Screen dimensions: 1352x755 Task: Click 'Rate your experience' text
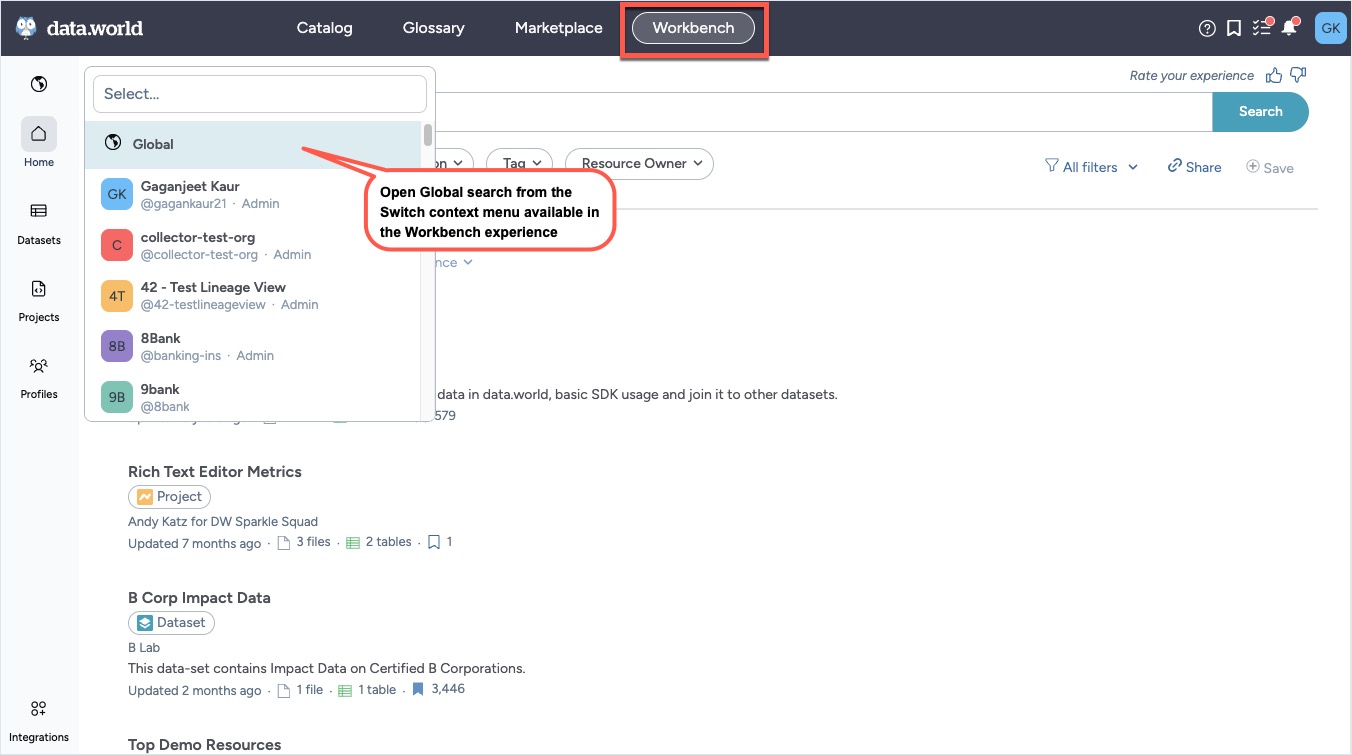[x=1192, y=75]
